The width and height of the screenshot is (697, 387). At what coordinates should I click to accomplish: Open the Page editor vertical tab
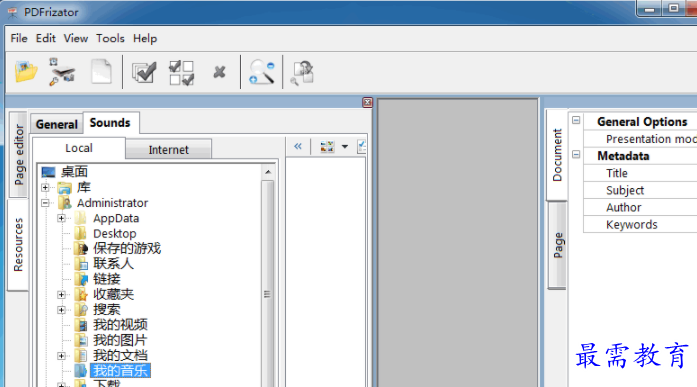(x=19, y=154)
